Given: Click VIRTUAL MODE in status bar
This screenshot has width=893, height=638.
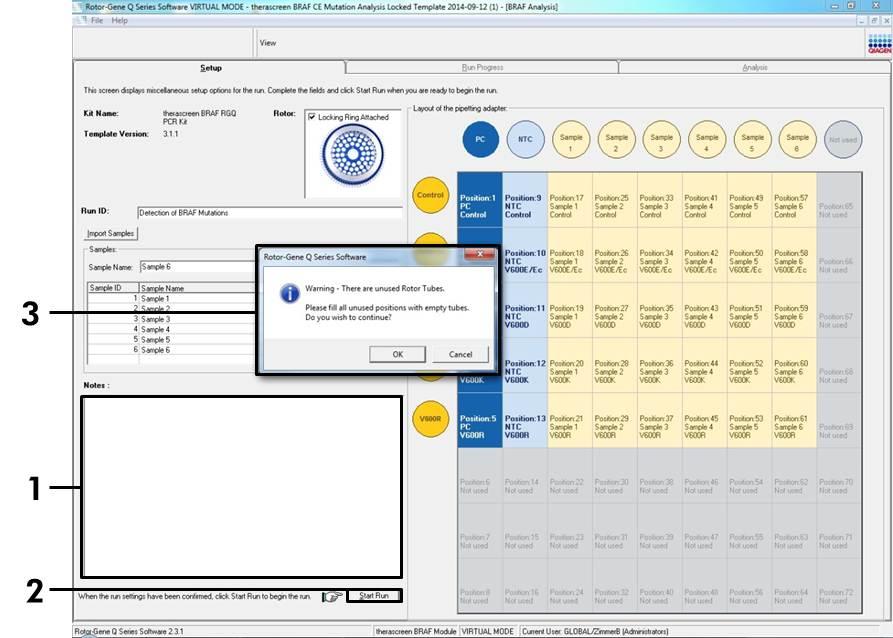Looking at the screenshot, I should (x=488, y=631).
